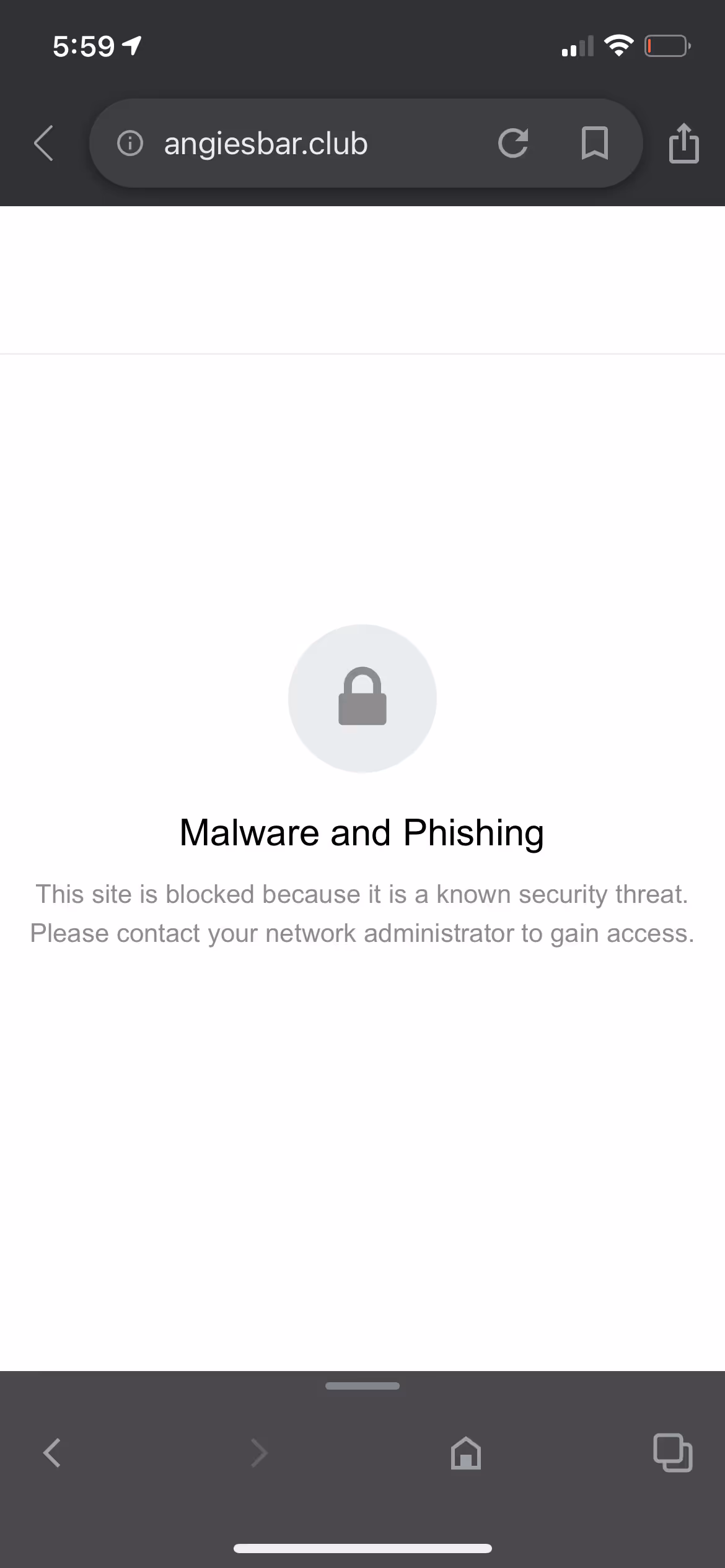Click the blocked site explanation text

pyautogui.click(x=362, y=914)
